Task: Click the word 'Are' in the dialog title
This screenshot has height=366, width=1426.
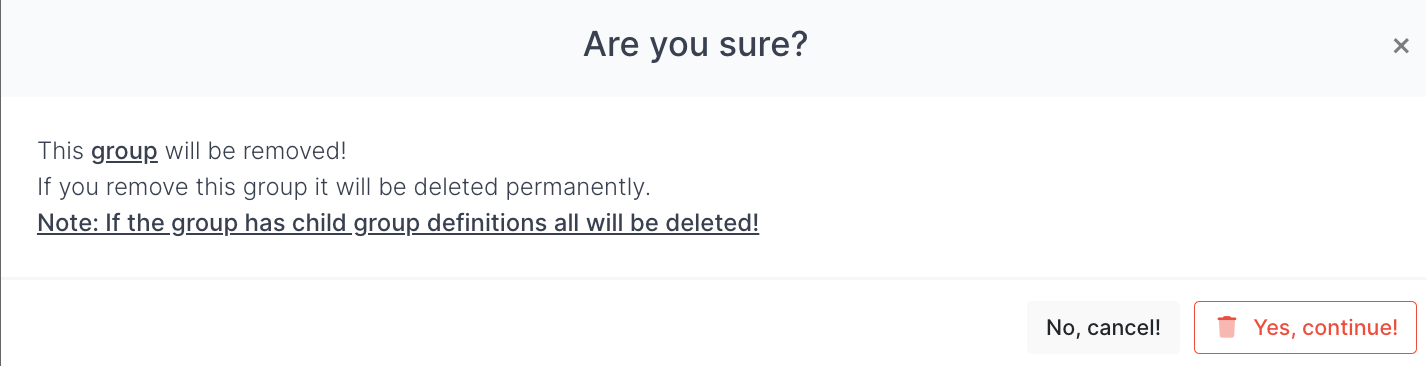Action: 609,45
